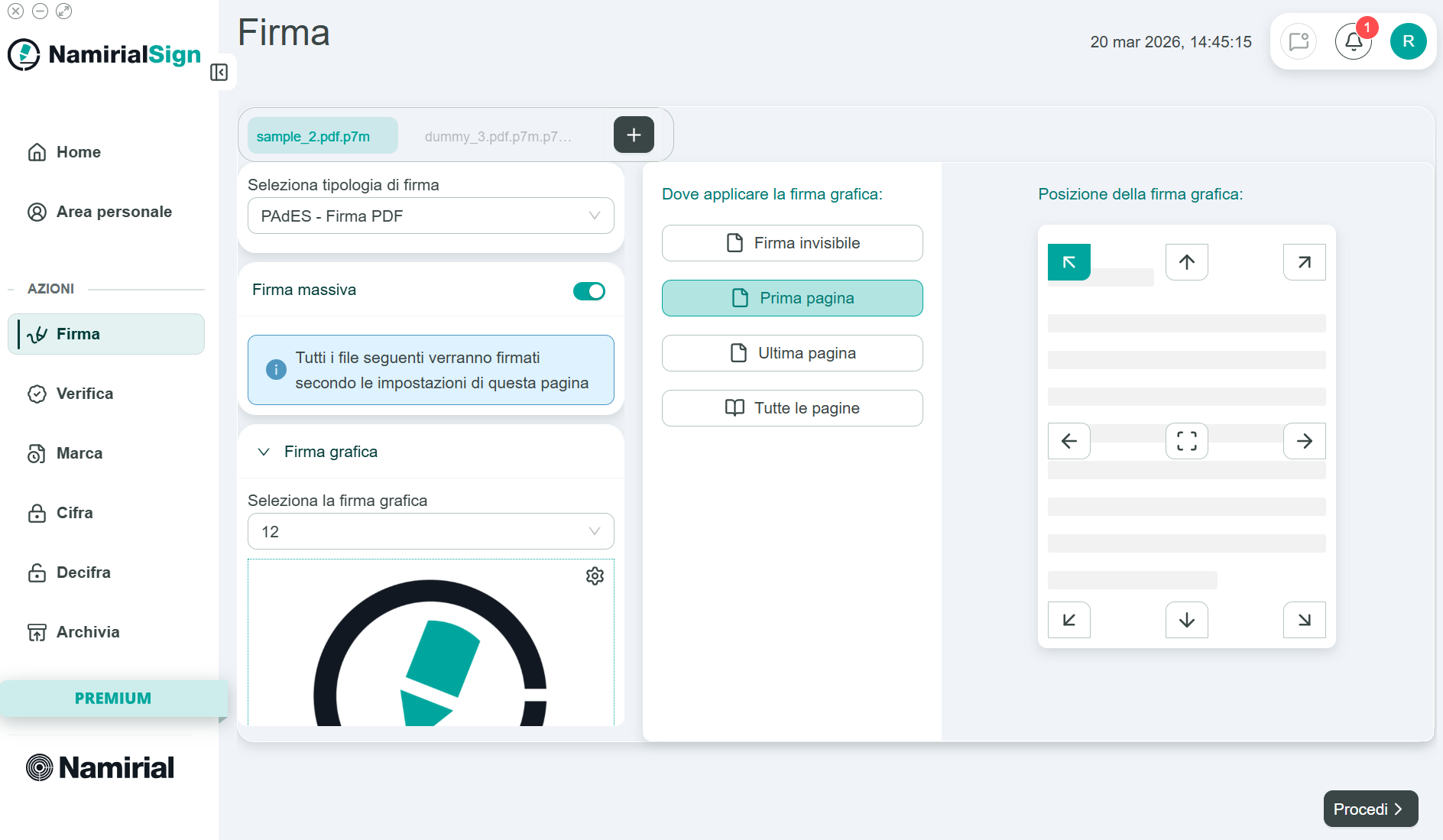1443x840 pixels.
Task: Click the date and time text
Action: tap(1171, 42)
